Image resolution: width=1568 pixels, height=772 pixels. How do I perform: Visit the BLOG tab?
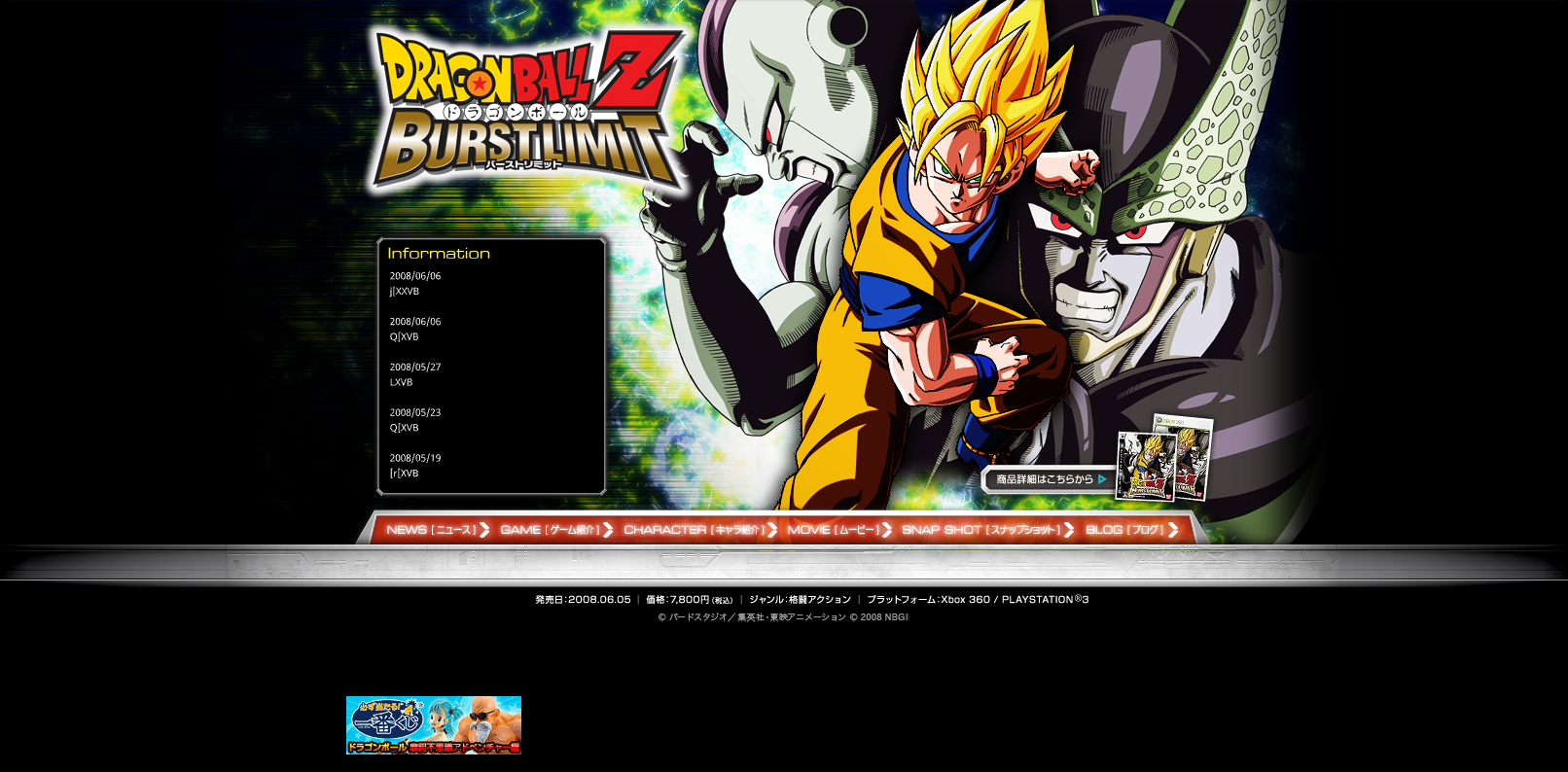coord(1131,530)
